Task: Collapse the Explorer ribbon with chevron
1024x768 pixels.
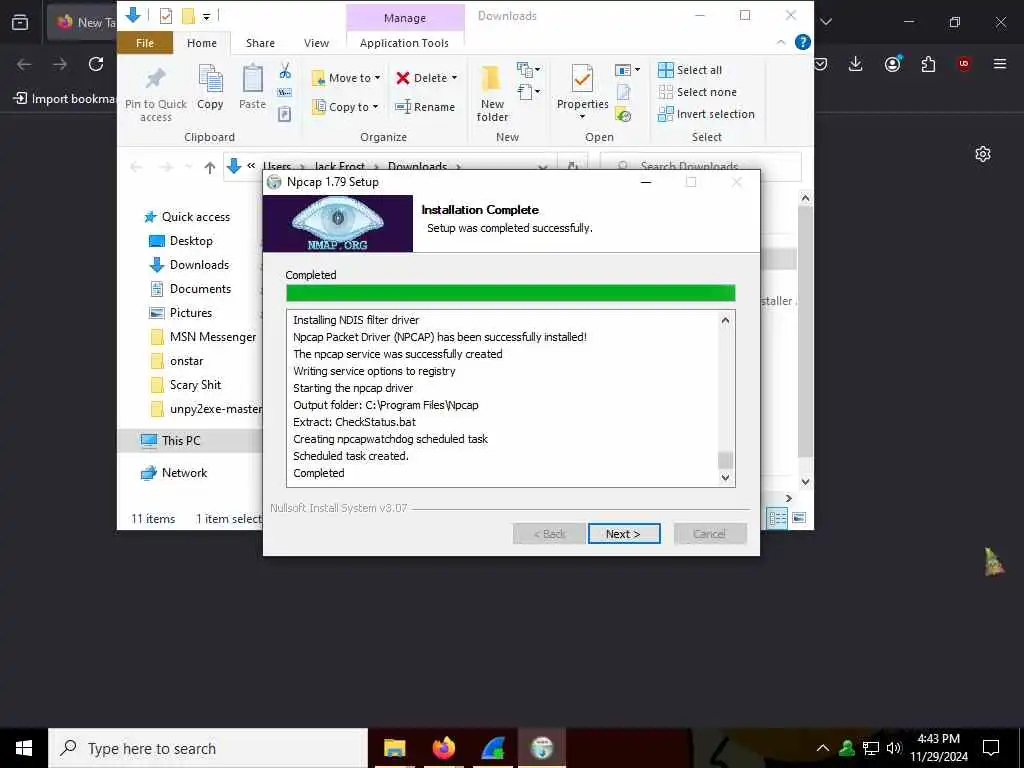Action: pos(781,42)
